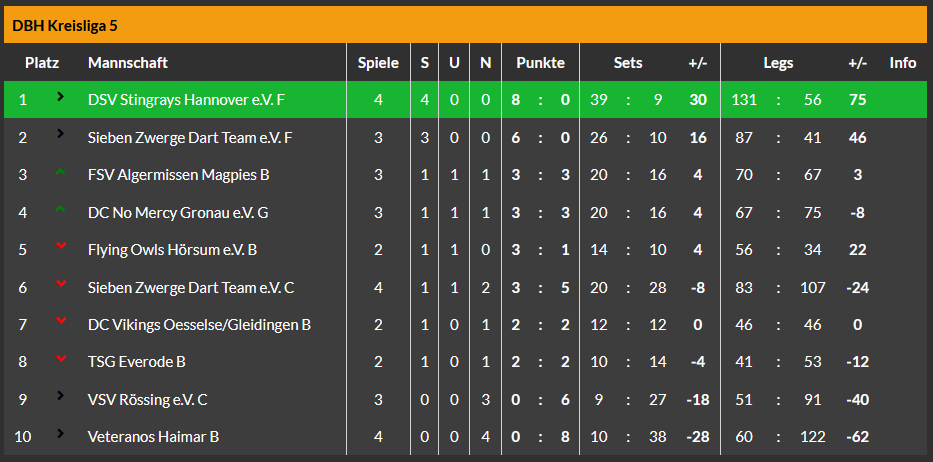Open the DSV Stingrays Hannover e.V. F team

pos(186,100)
